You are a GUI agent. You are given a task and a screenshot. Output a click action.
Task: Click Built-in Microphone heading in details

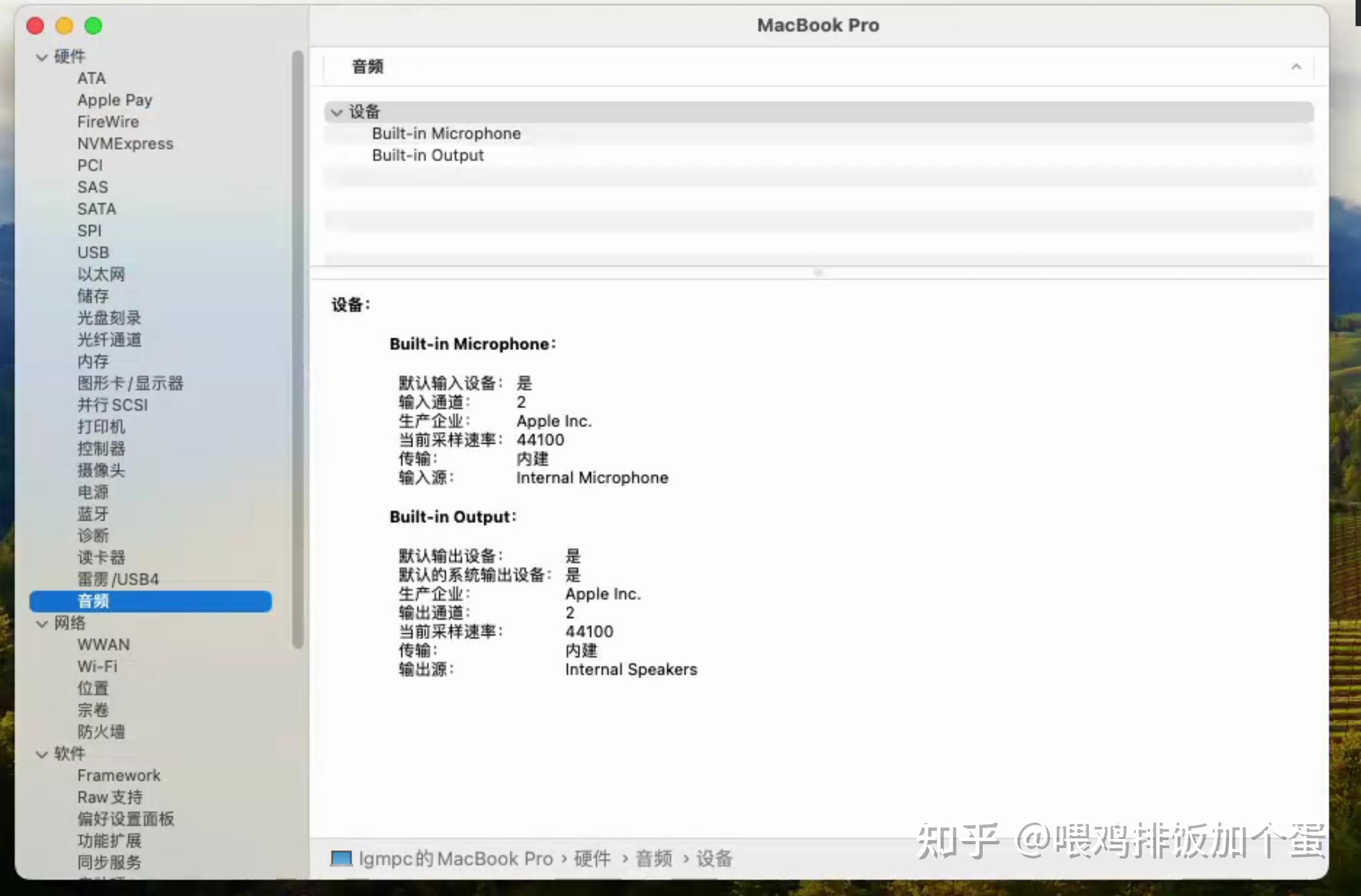pyautogui.click(x=473, y=344)
